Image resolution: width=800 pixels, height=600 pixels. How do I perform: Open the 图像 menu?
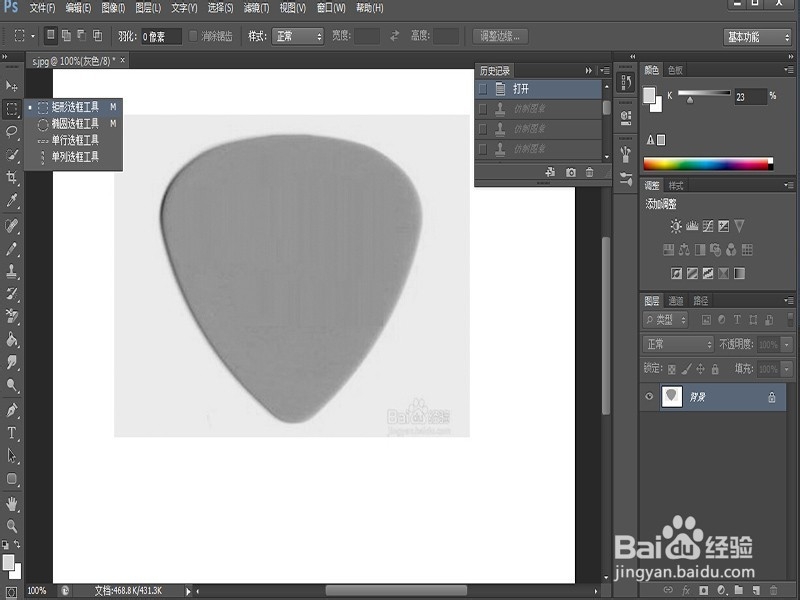pos(113,8)
